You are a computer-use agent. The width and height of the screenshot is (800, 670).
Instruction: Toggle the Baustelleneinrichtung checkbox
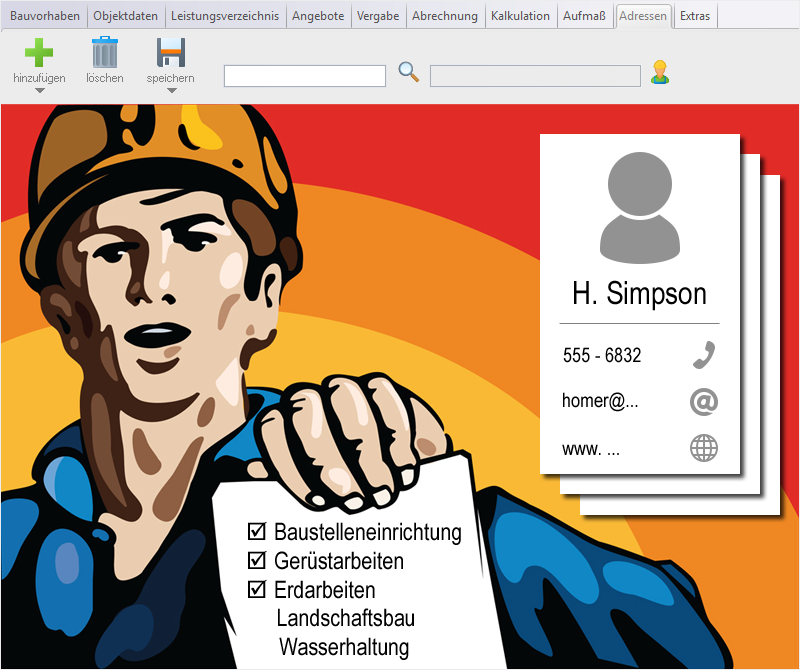click(256, 531)
